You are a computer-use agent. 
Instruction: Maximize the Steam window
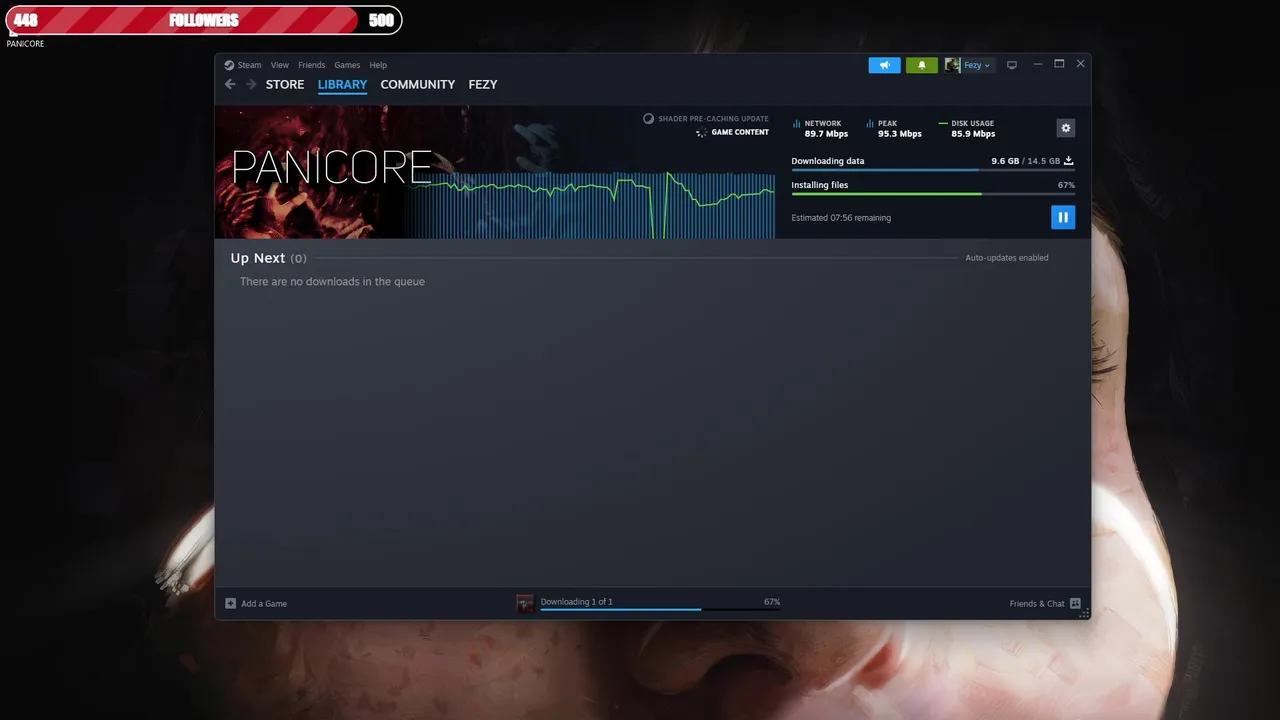pos(1059,64)
